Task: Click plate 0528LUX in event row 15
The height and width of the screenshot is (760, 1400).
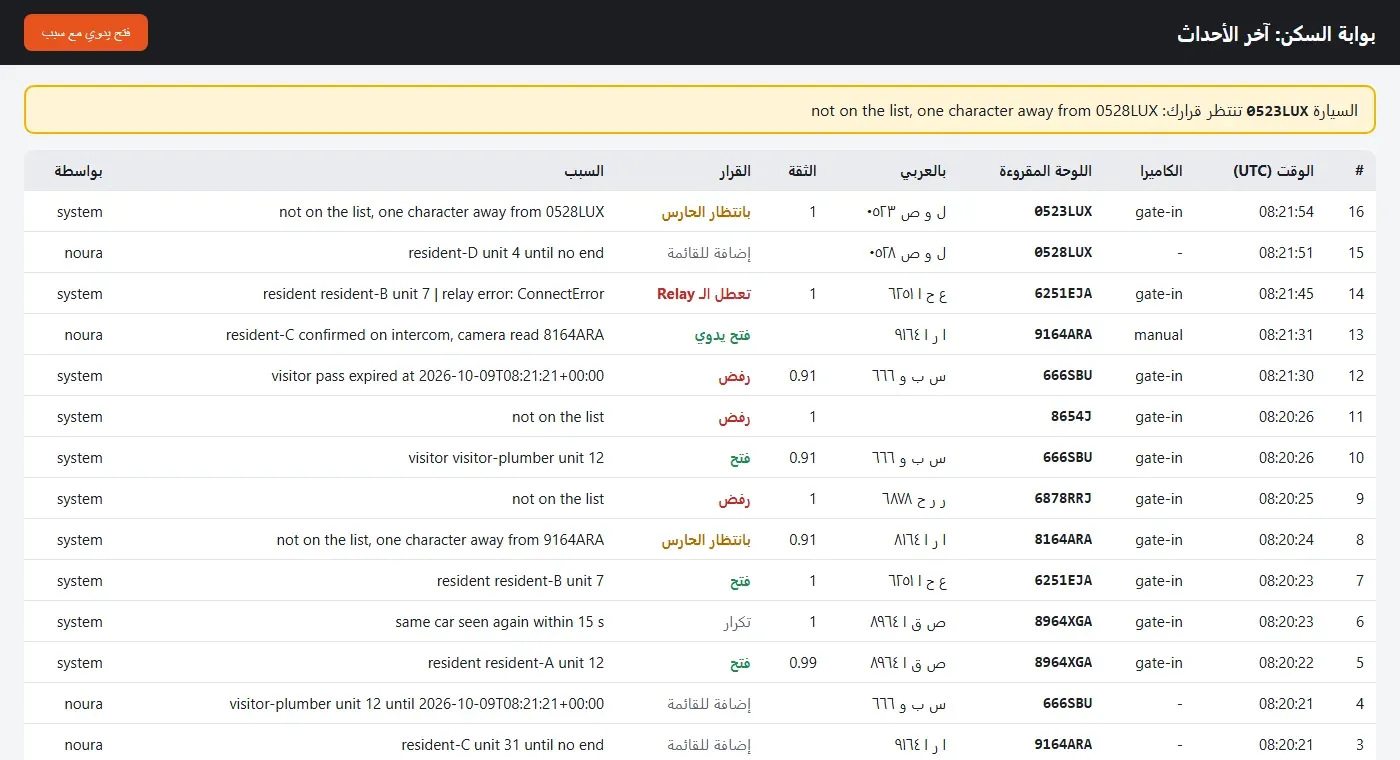Action: 1063,253
